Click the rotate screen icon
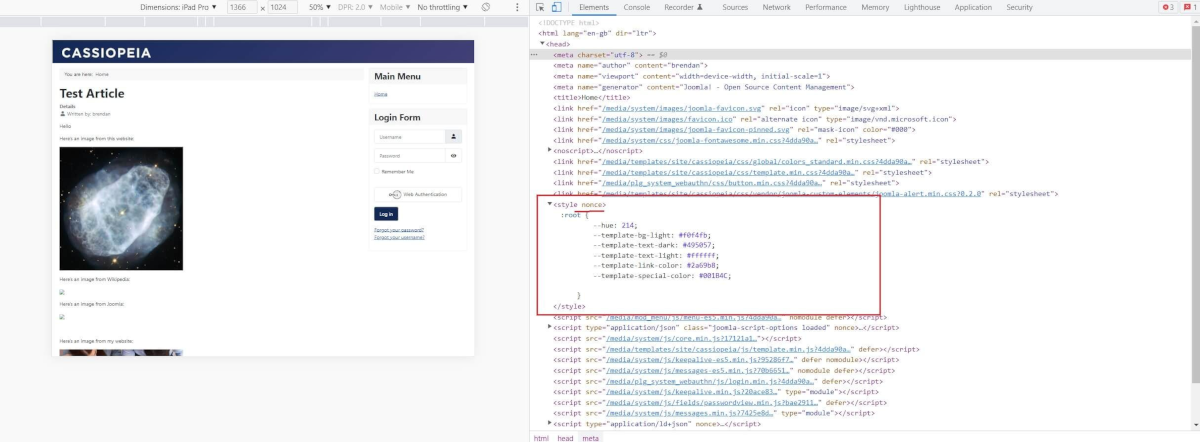The height and width of the screenshot is (442, 1200). pyautogui.click(x=486, y=7)
